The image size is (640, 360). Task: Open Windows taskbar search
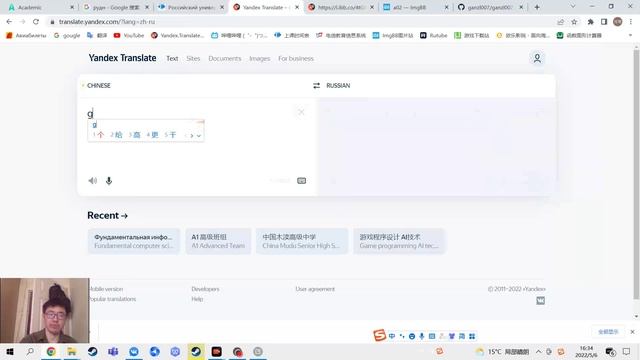click(30, 351)
